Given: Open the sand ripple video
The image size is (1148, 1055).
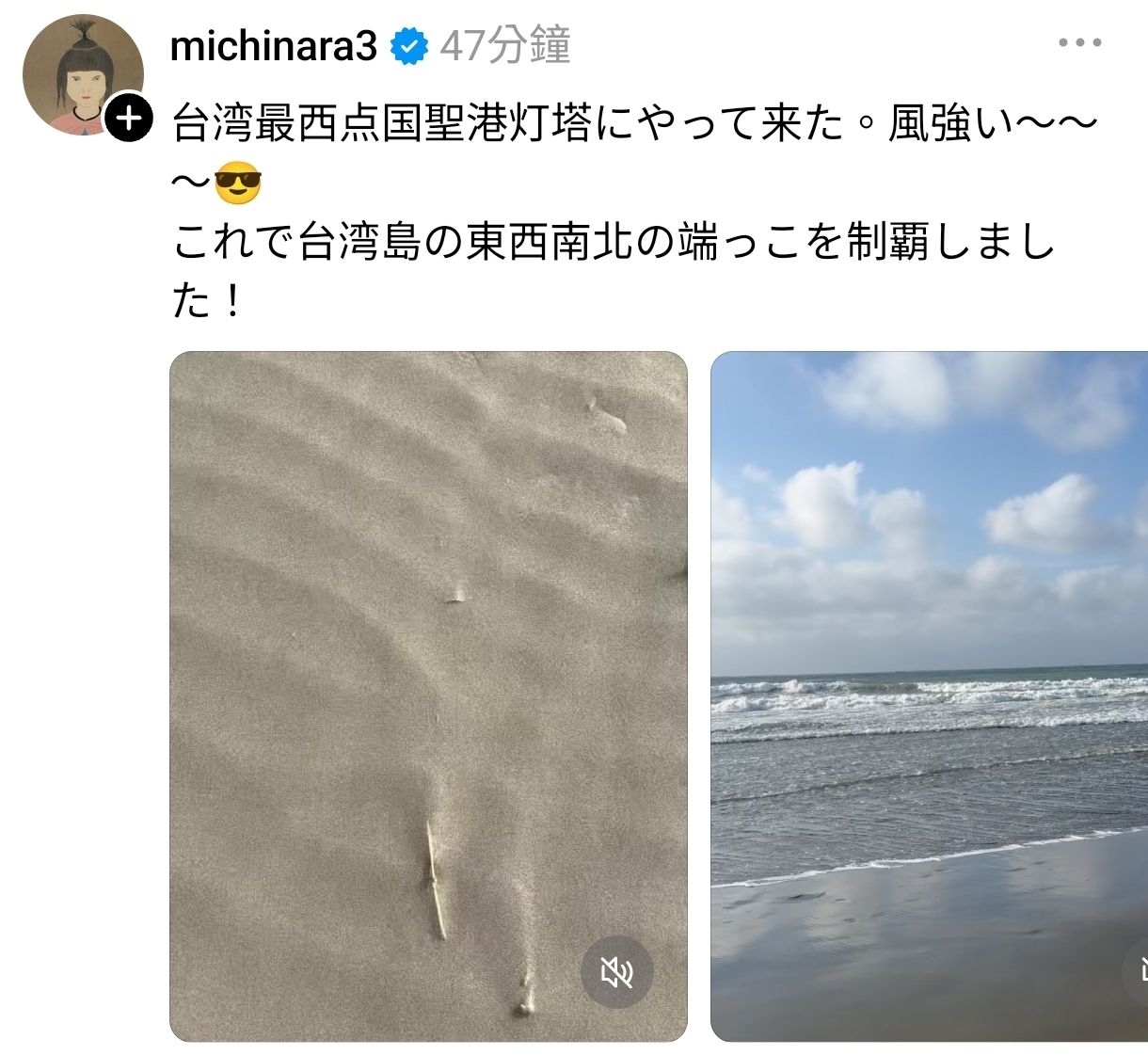Looking at the screenshot, I should coord(428,696).
